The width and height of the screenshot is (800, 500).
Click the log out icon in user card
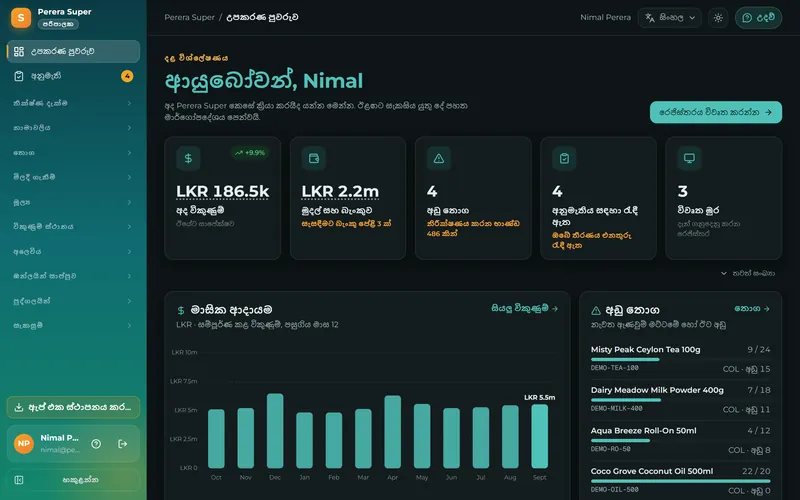(122, 444)
